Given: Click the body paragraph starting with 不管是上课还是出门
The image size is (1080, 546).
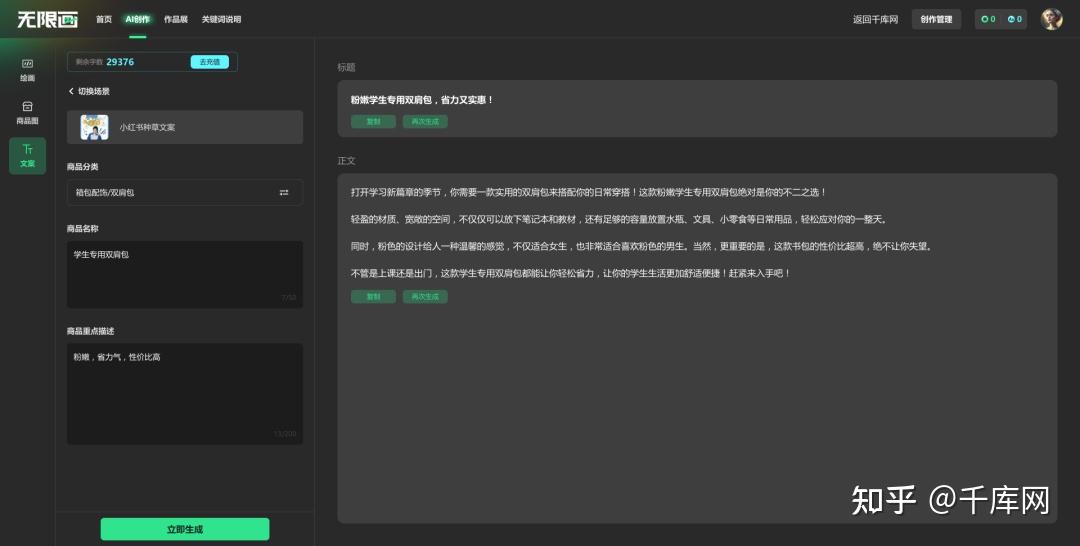Looking at the screenshot, I should pyautogui.click(x=570, y=273).
